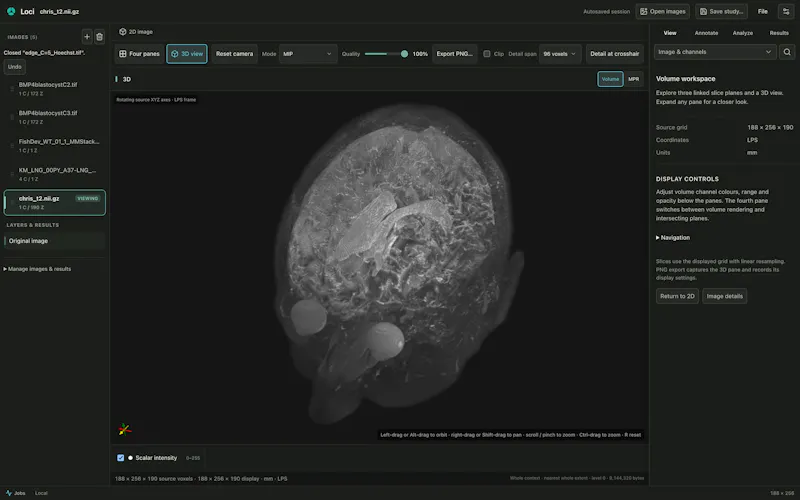
Task: Open the Mode MIP dropdown
Action: 308,54
